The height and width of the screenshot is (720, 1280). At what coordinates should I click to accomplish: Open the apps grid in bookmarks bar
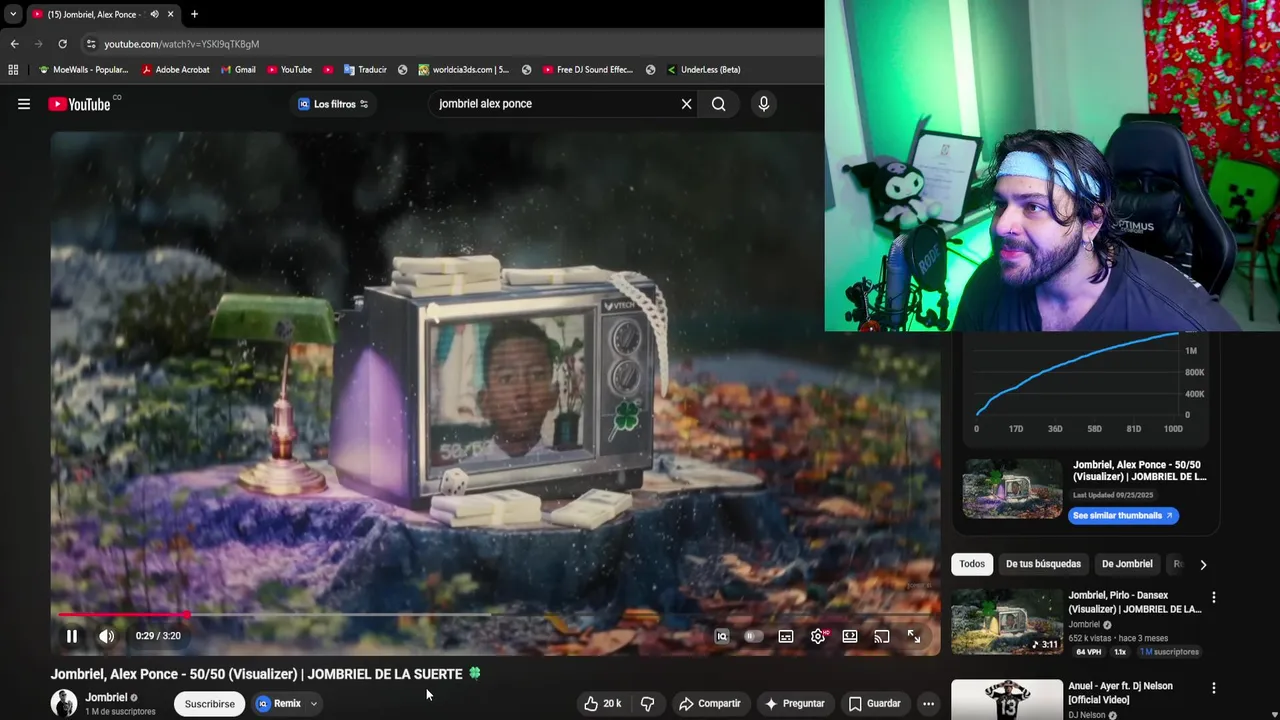(13, 70)
